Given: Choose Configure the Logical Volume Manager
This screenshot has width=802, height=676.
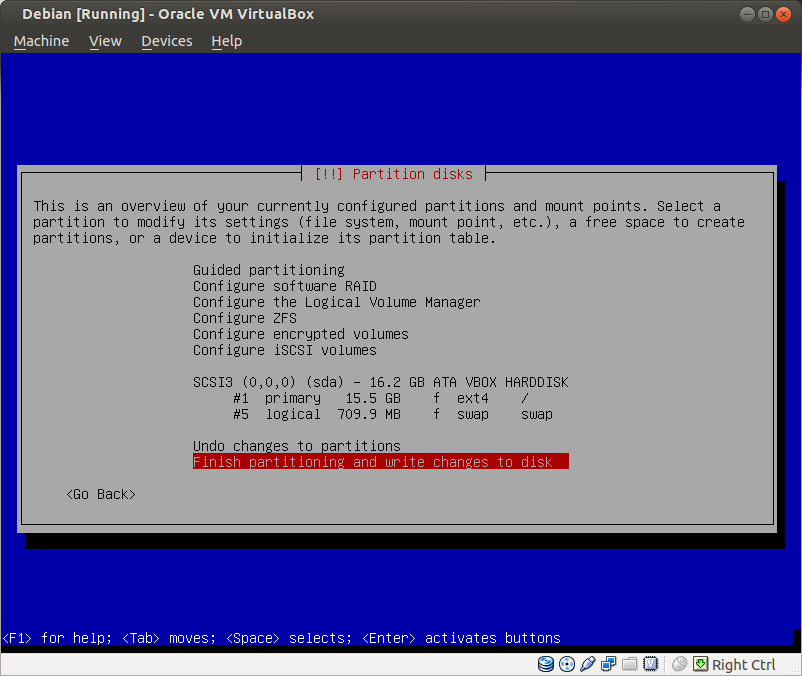Looking at the screenshot, I should [x=336, y=302].
